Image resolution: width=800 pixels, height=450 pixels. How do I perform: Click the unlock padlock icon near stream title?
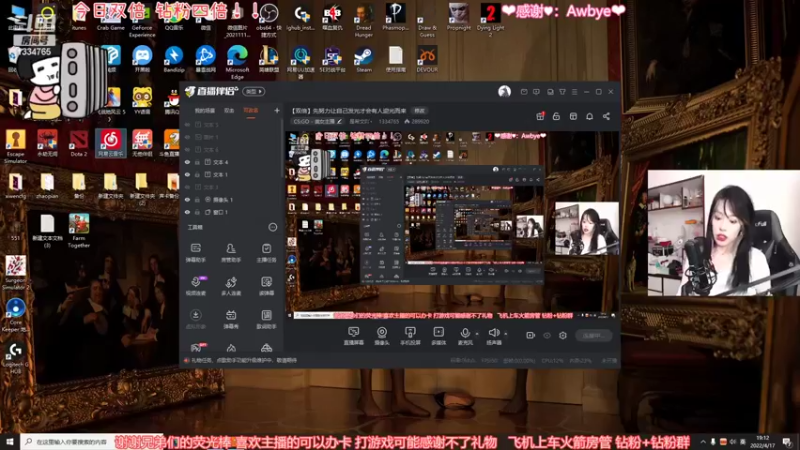point(556,116)
